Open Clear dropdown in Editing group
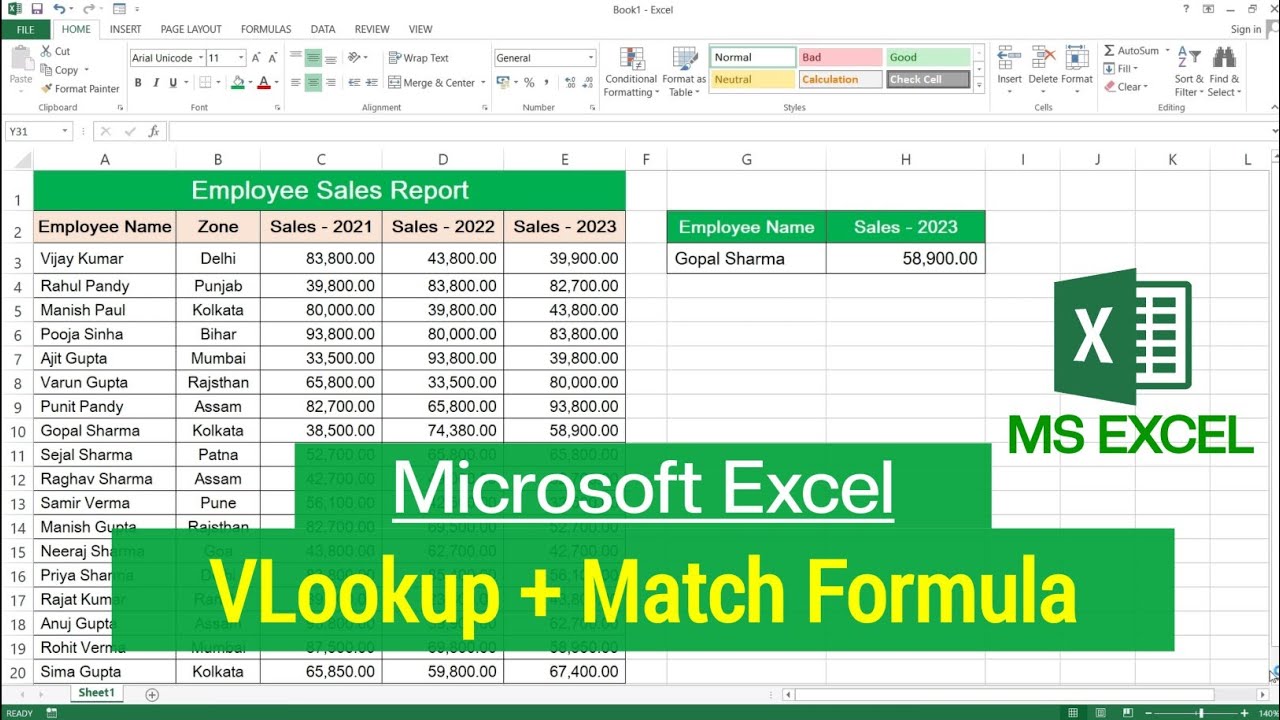Image resolution: width=1280 pixels, height=720 pixels. coord(1126,87)
